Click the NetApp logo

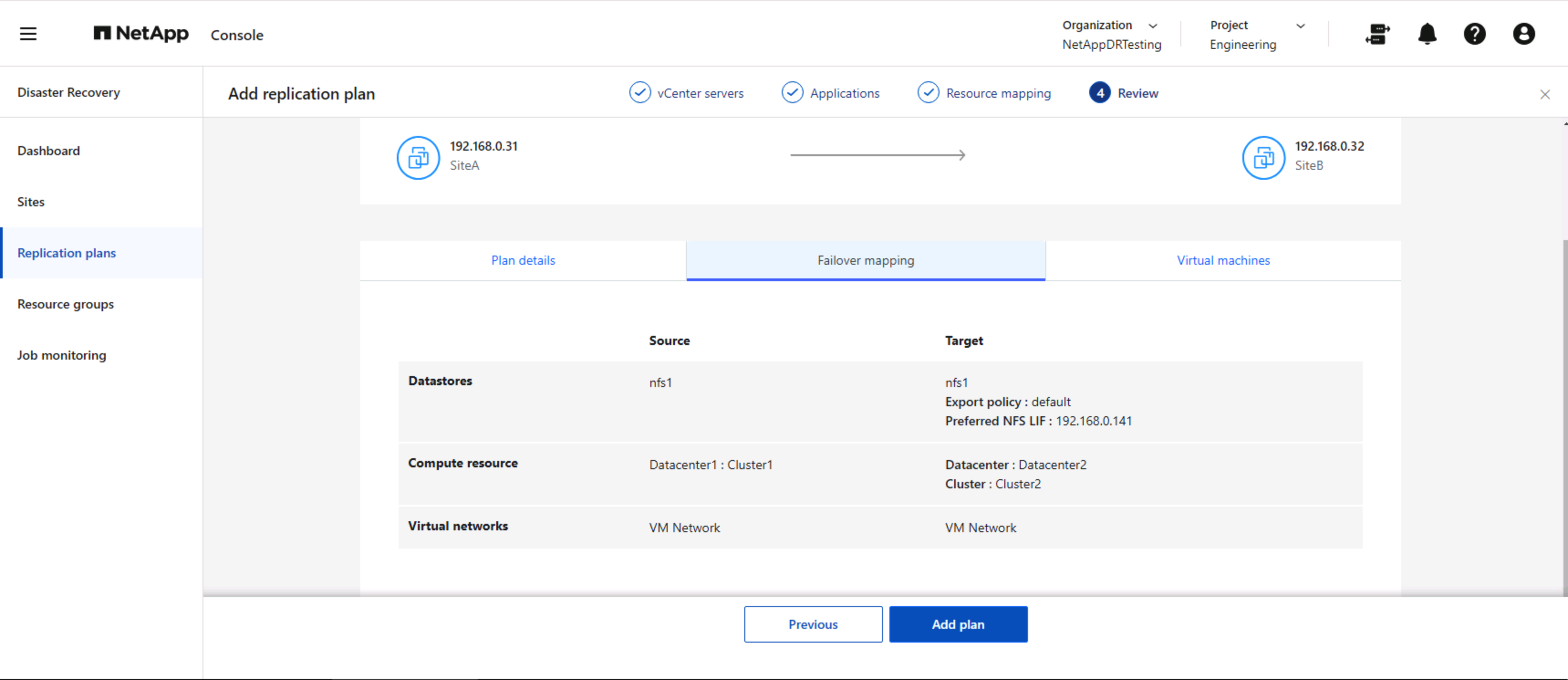(141, 33)
